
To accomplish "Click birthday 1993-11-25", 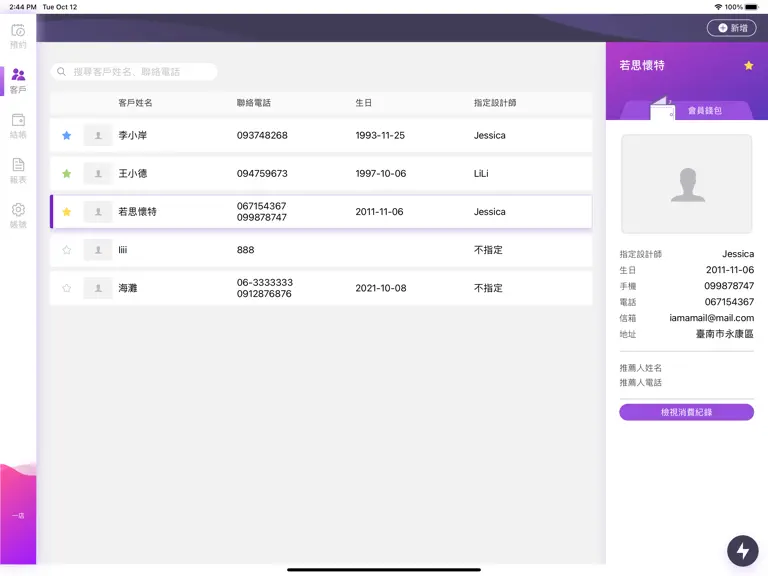I will pos(380,135).
